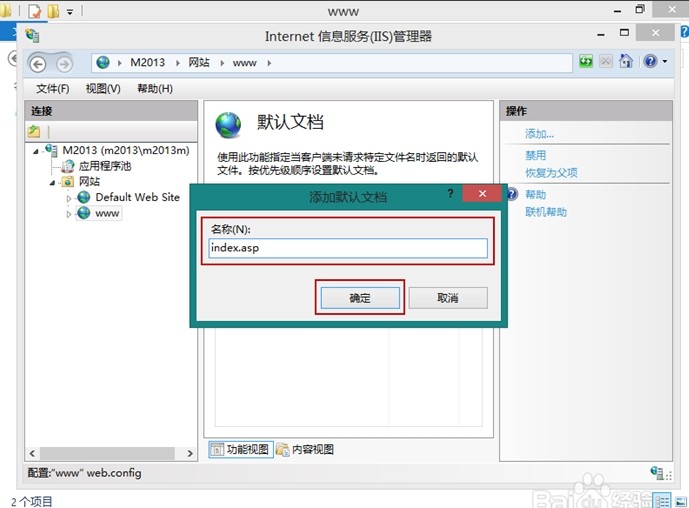Close the 添加默认文档 dialog with the X
Viewport: 689px width, 508px height.
point(482,193)
